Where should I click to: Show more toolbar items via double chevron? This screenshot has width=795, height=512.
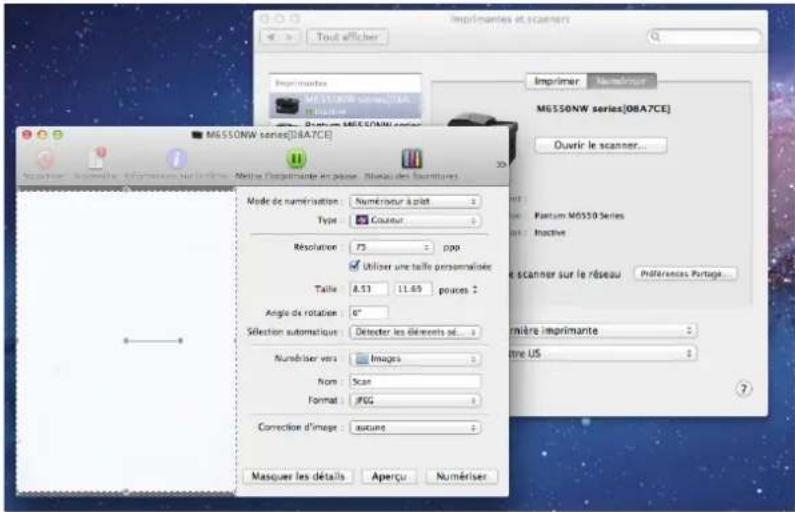500,164
